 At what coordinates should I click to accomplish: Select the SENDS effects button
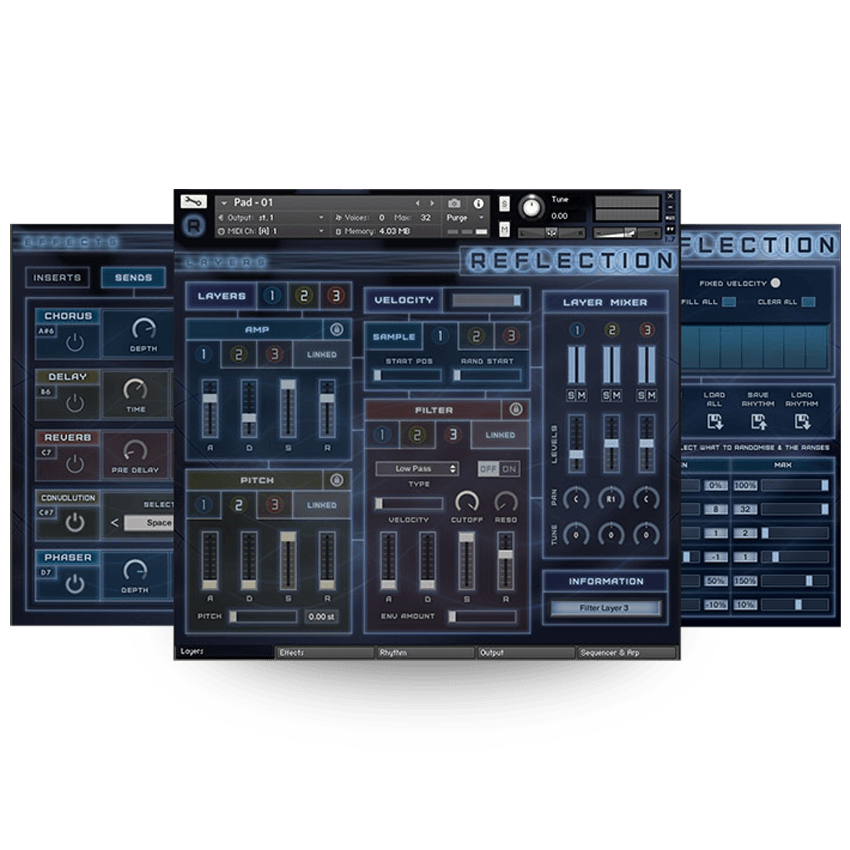point(133,278)
